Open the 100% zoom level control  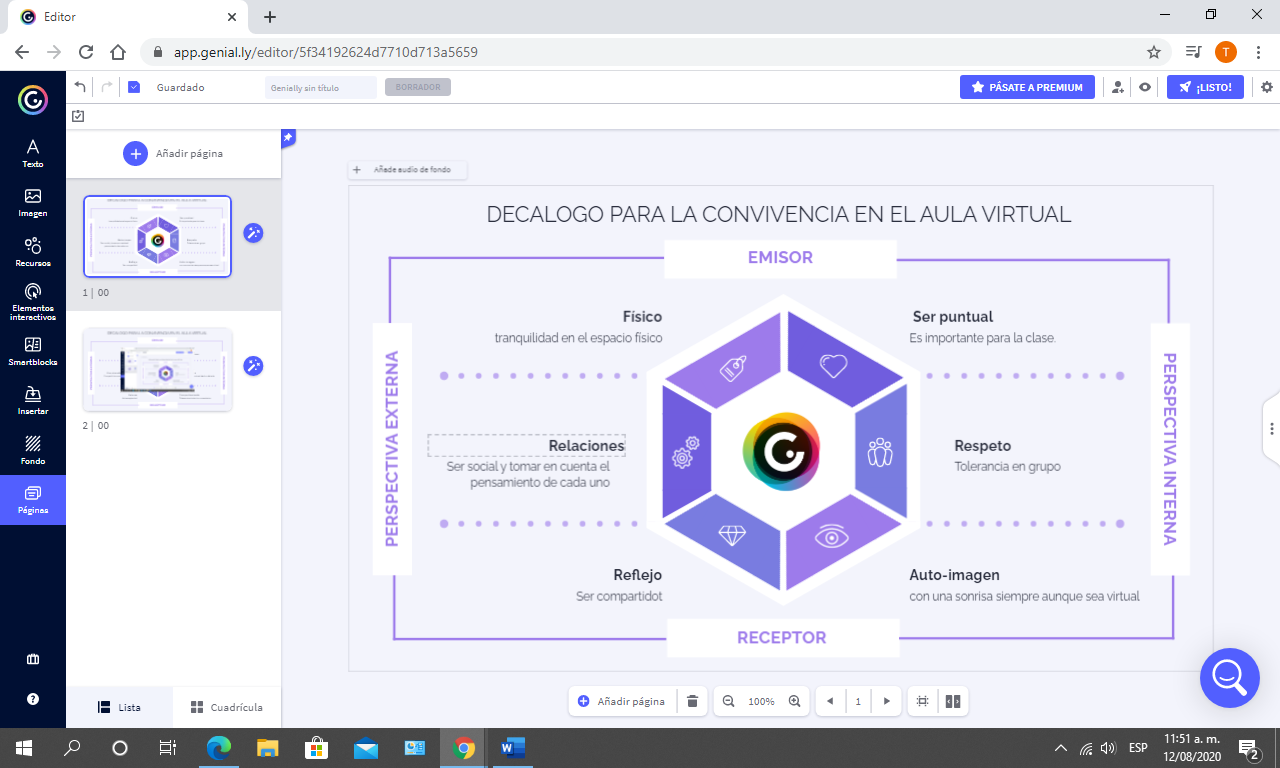pos(761,701)
